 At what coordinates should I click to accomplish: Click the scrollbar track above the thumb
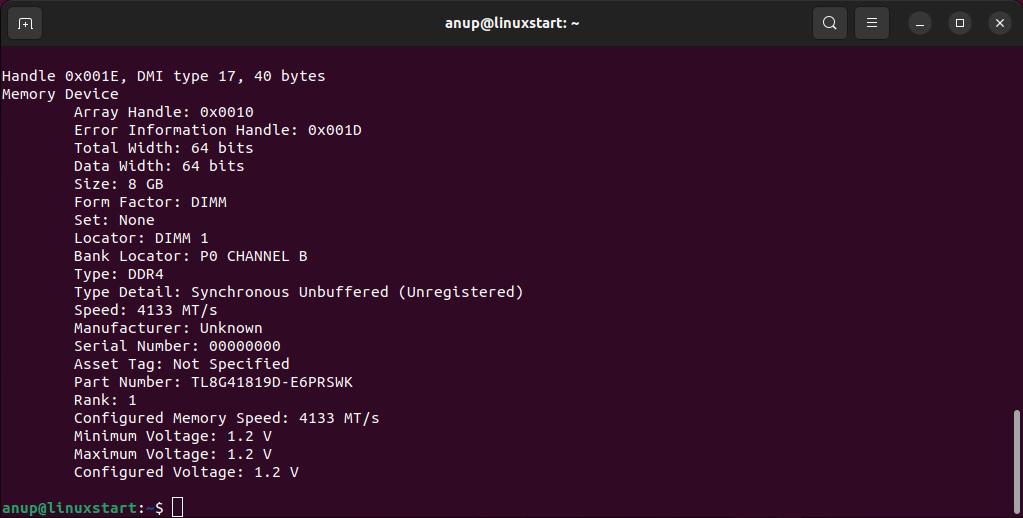(x=1016, y=228)
